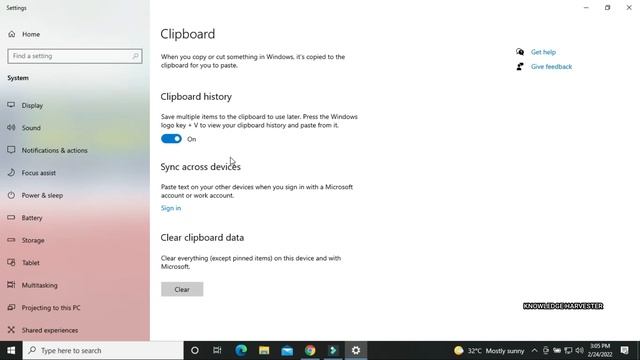Select the Tablet icon

tap(11, 262)
